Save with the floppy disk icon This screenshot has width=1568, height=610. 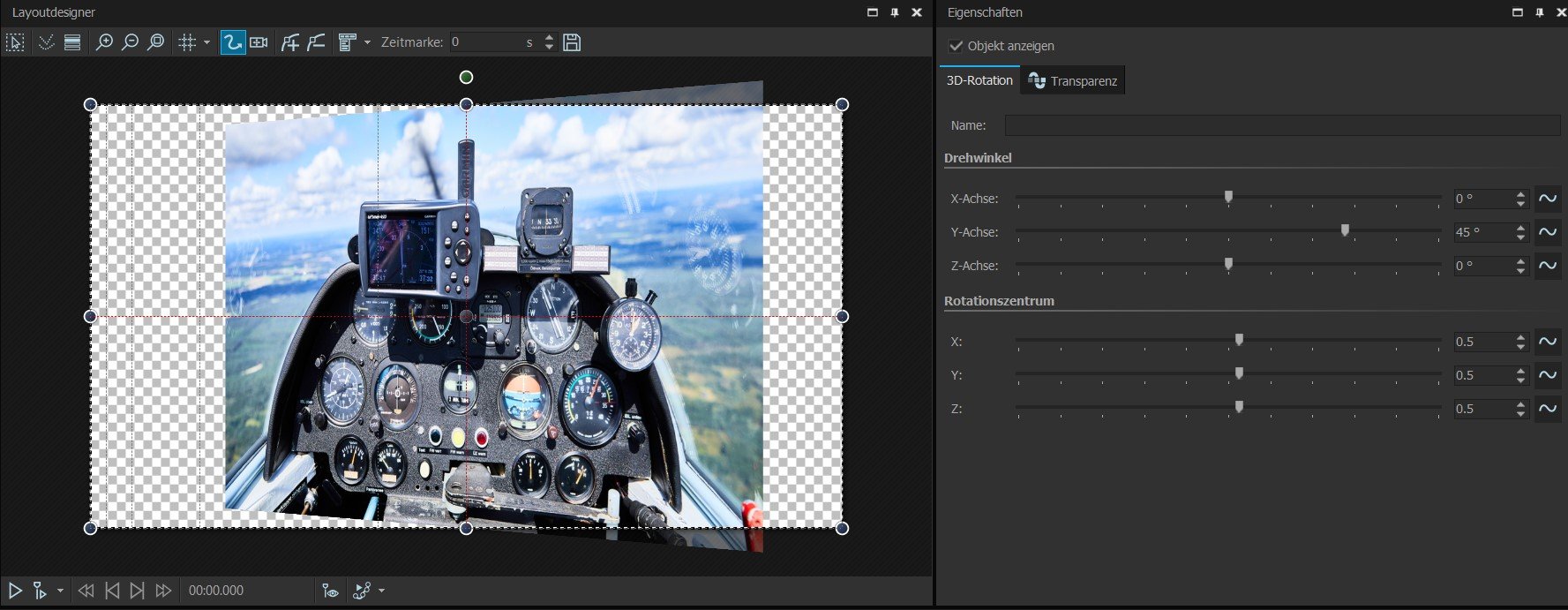(572, 42)
